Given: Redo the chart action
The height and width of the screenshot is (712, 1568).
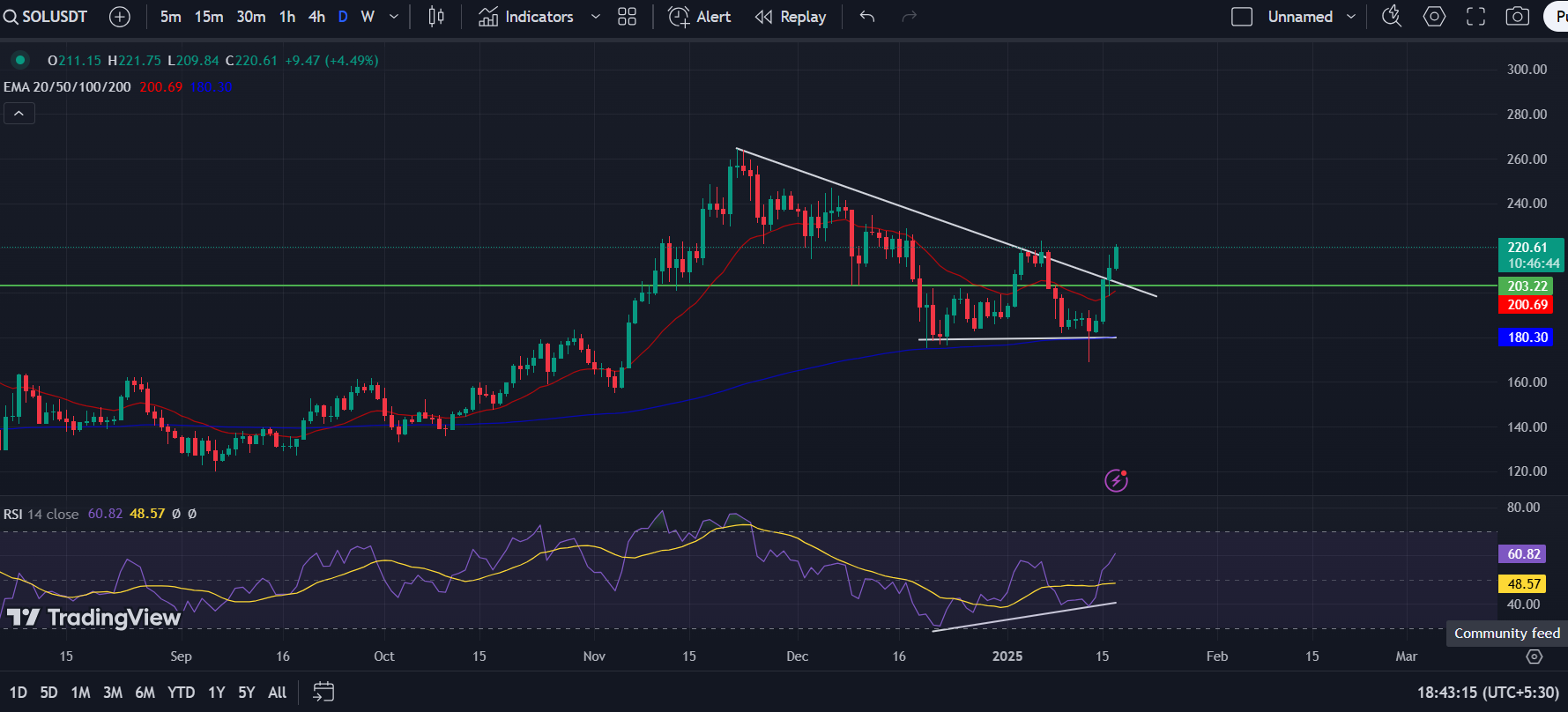Looking at the screenshot, I should pyautogui.click(x=910, y=17).
